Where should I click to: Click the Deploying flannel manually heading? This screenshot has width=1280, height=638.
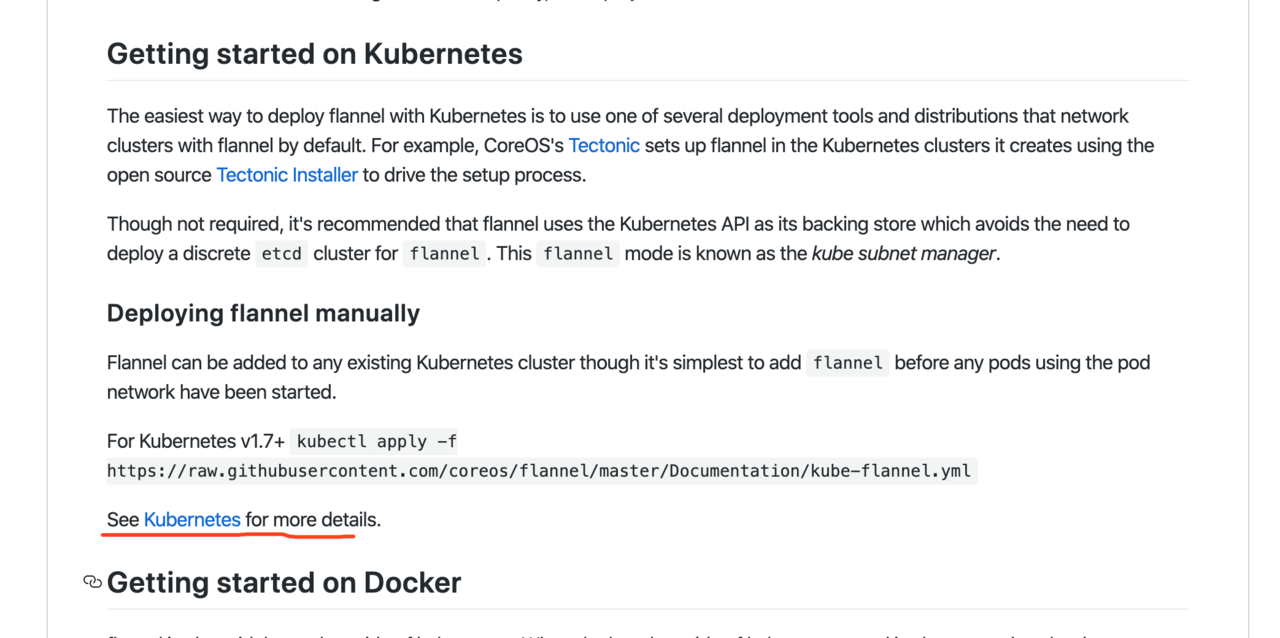coord(263,313)
